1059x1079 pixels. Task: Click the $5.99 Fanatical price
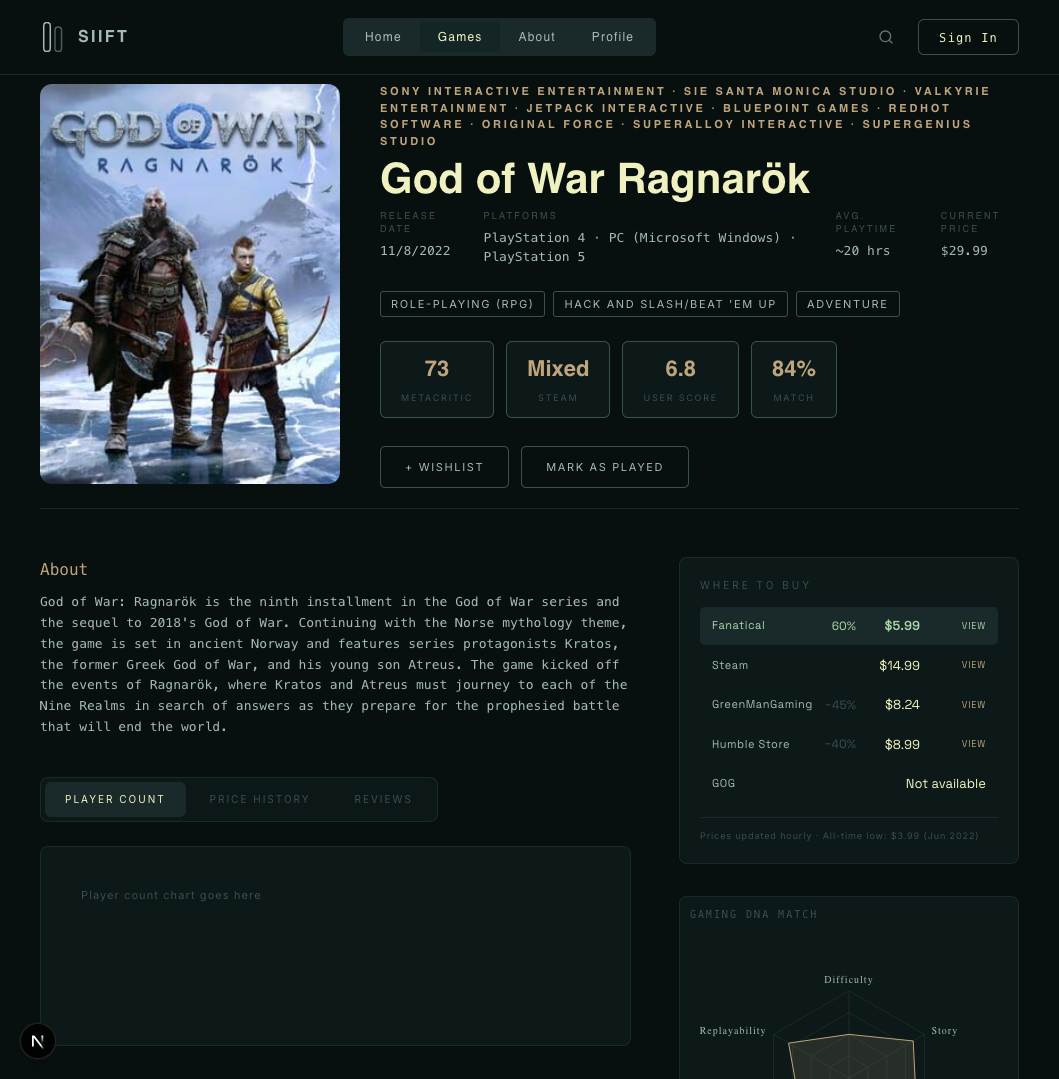point(902,626)
